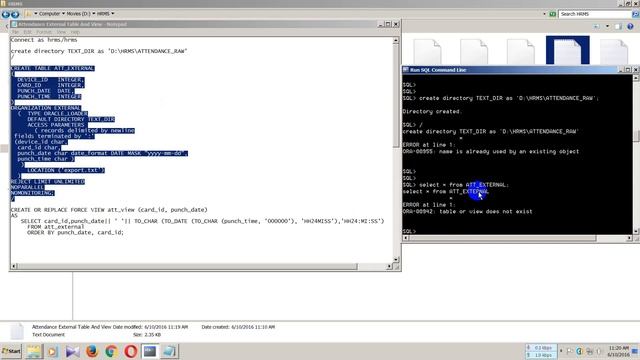Click the change view icon in Explorer toolbar

(597, 27)
